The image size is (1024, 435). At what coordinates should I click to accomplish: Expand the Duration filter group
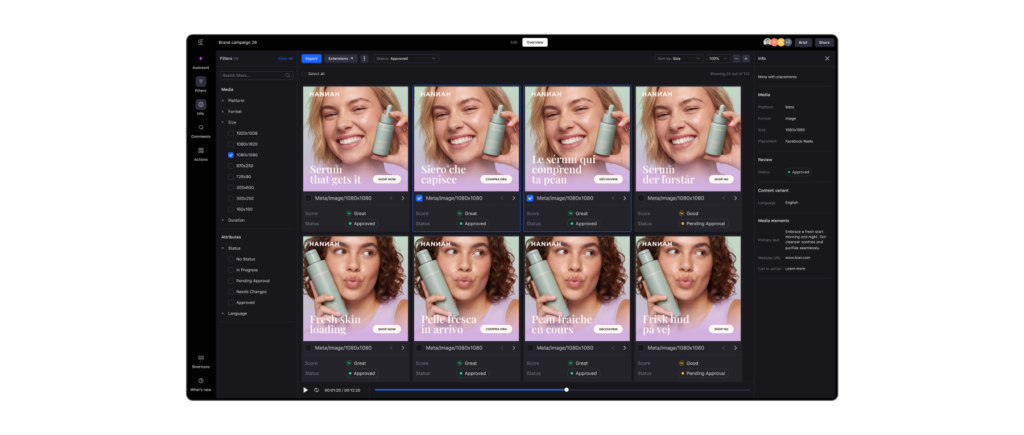click(x=223, y=220)
